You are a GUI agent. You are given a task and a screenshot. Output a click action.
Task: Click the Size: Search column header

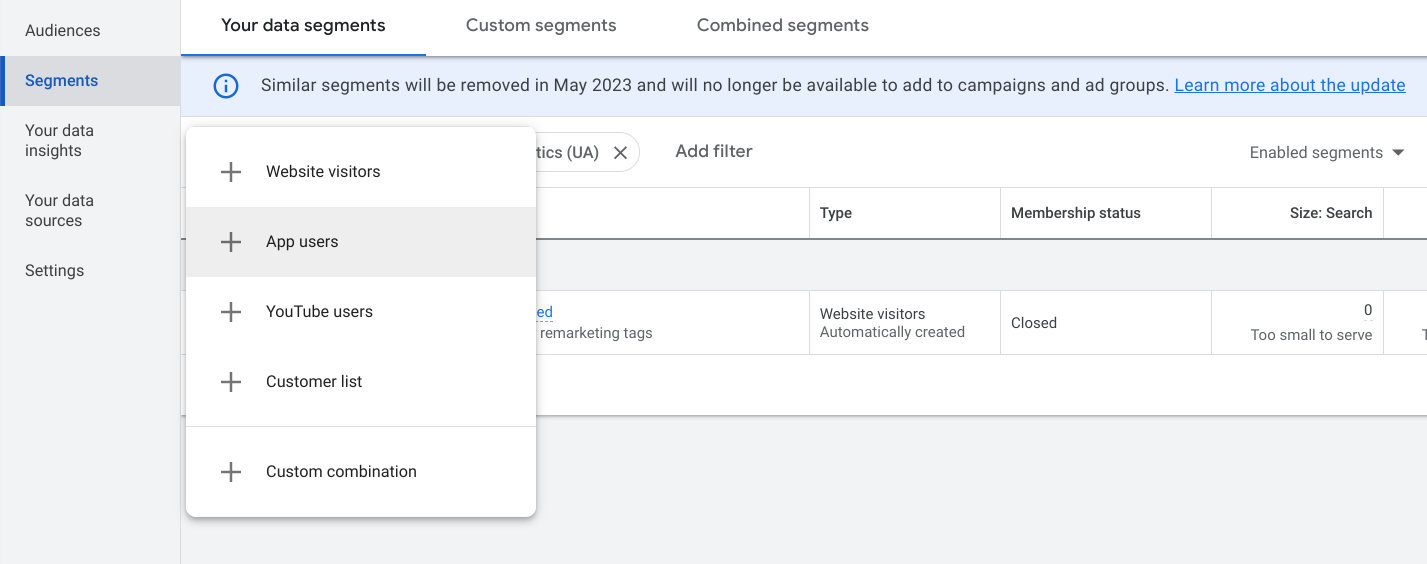tap(1330, 213)
